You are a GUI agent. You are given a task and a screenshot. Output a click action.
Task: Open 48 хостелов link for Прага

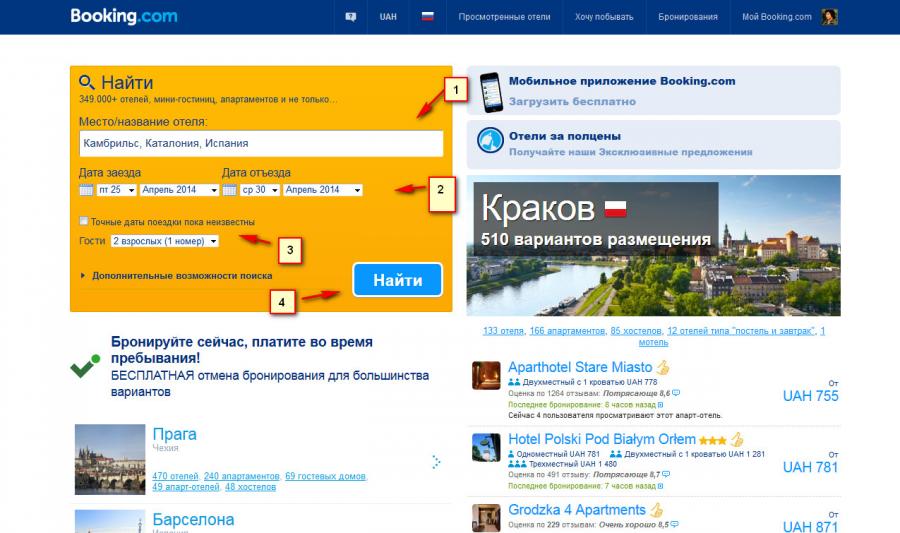250,487
